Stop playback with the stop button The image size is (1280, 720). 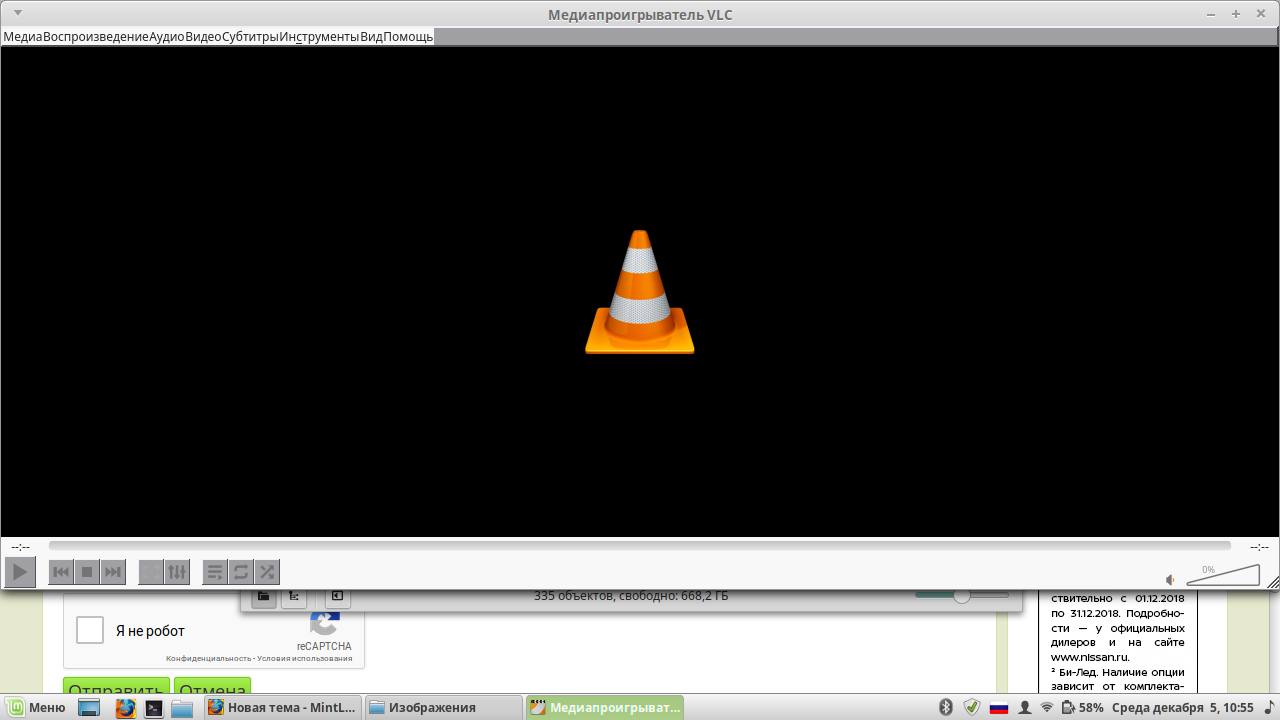pyautogui.click(x=87, y=572)
